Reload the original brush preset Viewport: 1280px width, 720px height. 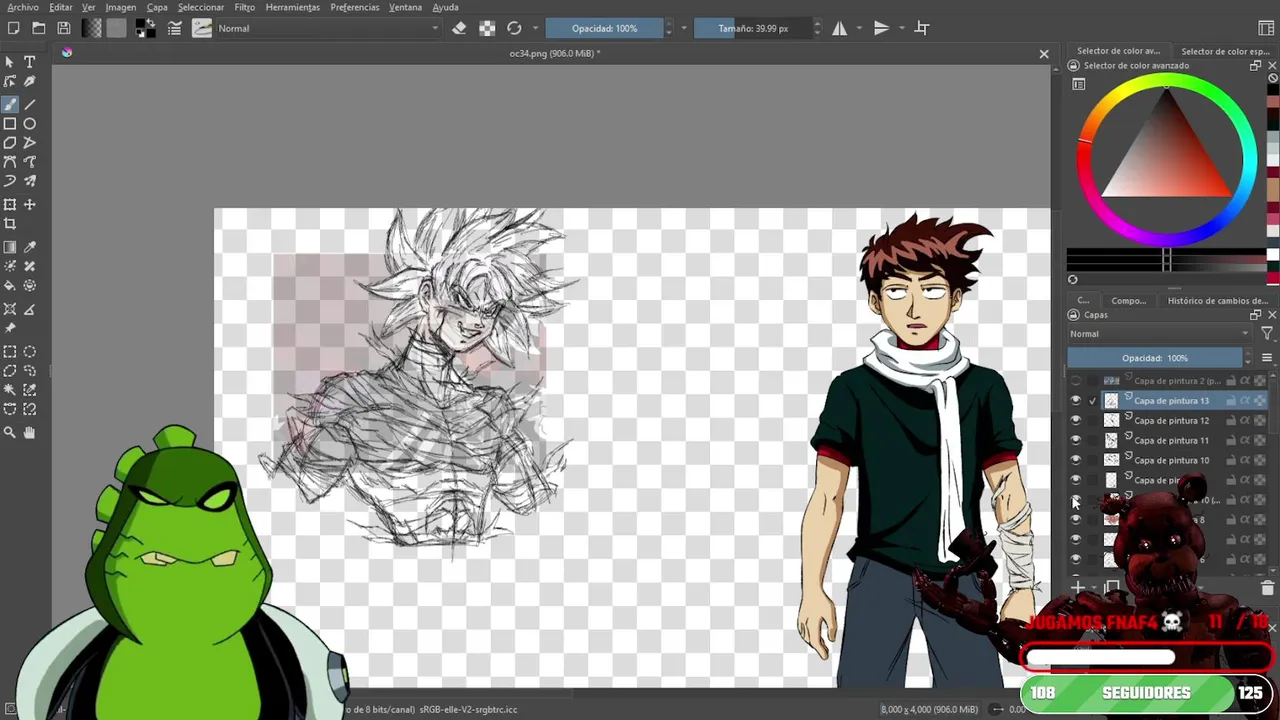pyautogui.click(x=514, y=28)
